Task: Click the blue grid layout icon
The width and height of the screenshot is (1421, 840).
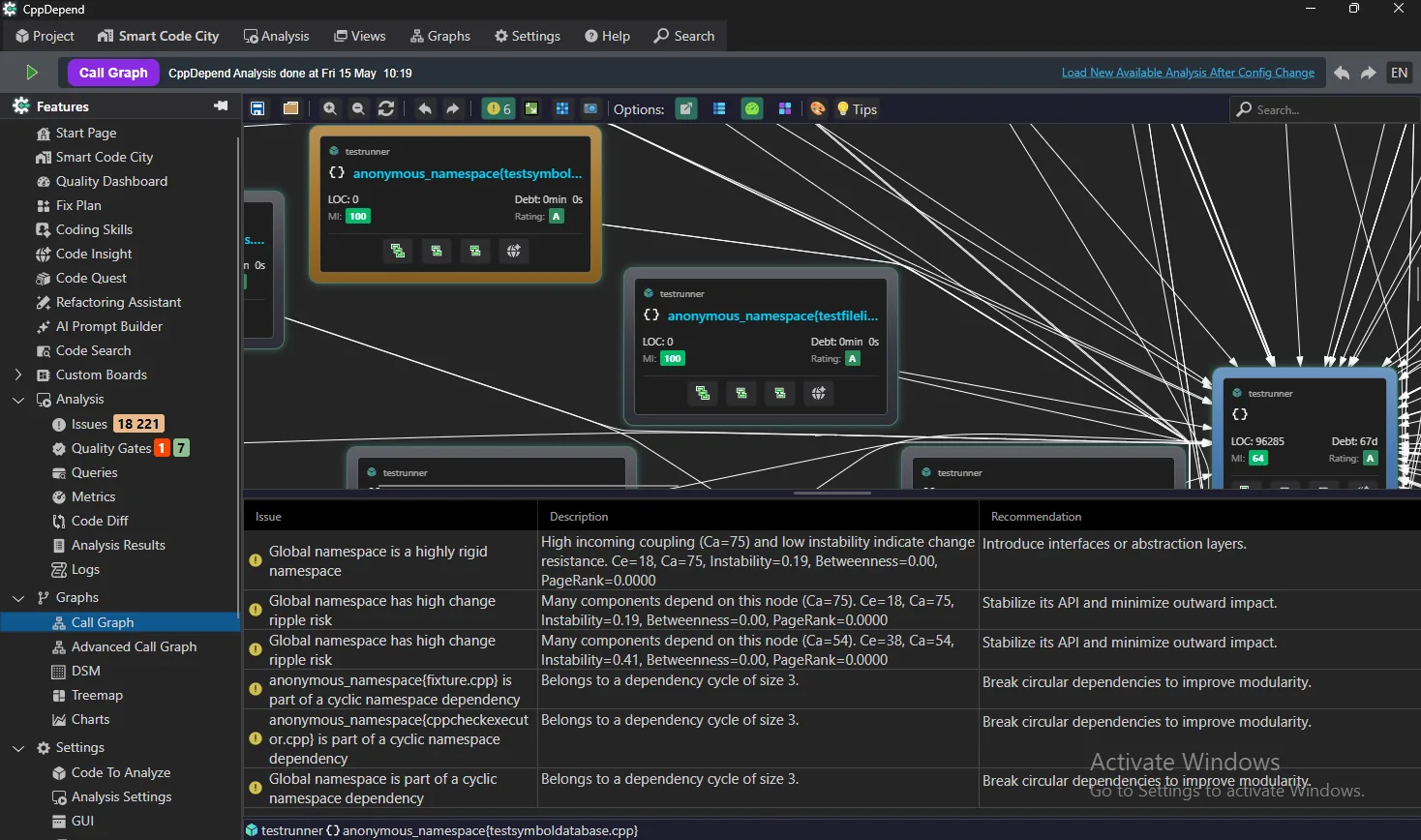Action: coord(561,108)
